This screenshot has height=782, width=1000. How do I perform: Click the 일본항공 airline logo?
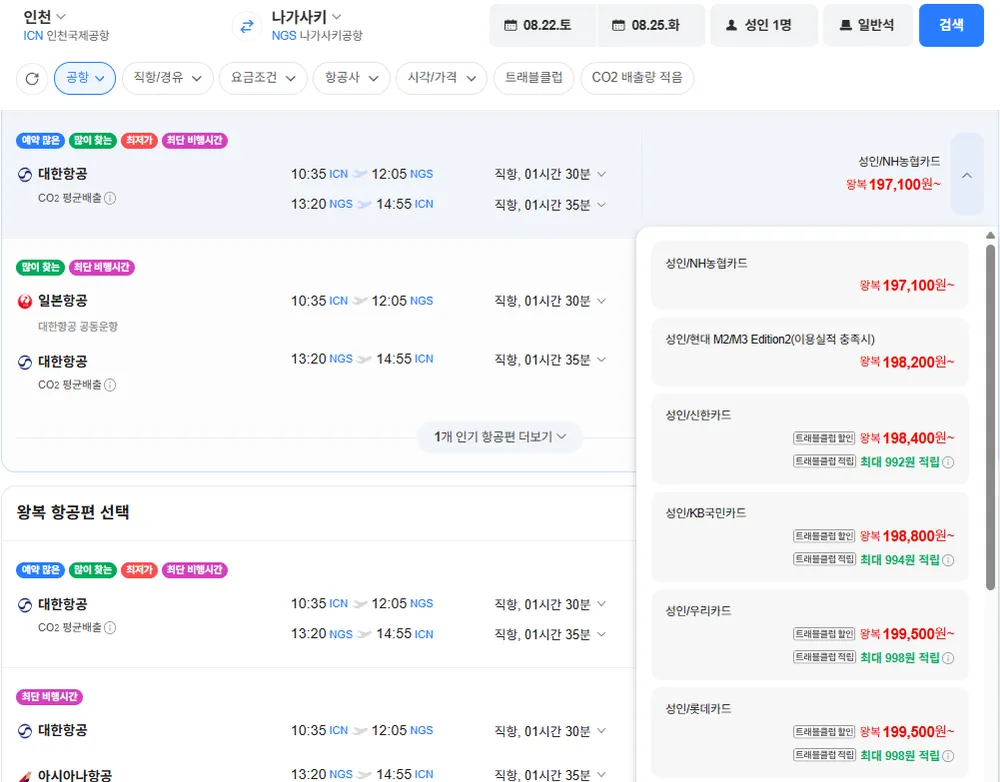[25, 302]
